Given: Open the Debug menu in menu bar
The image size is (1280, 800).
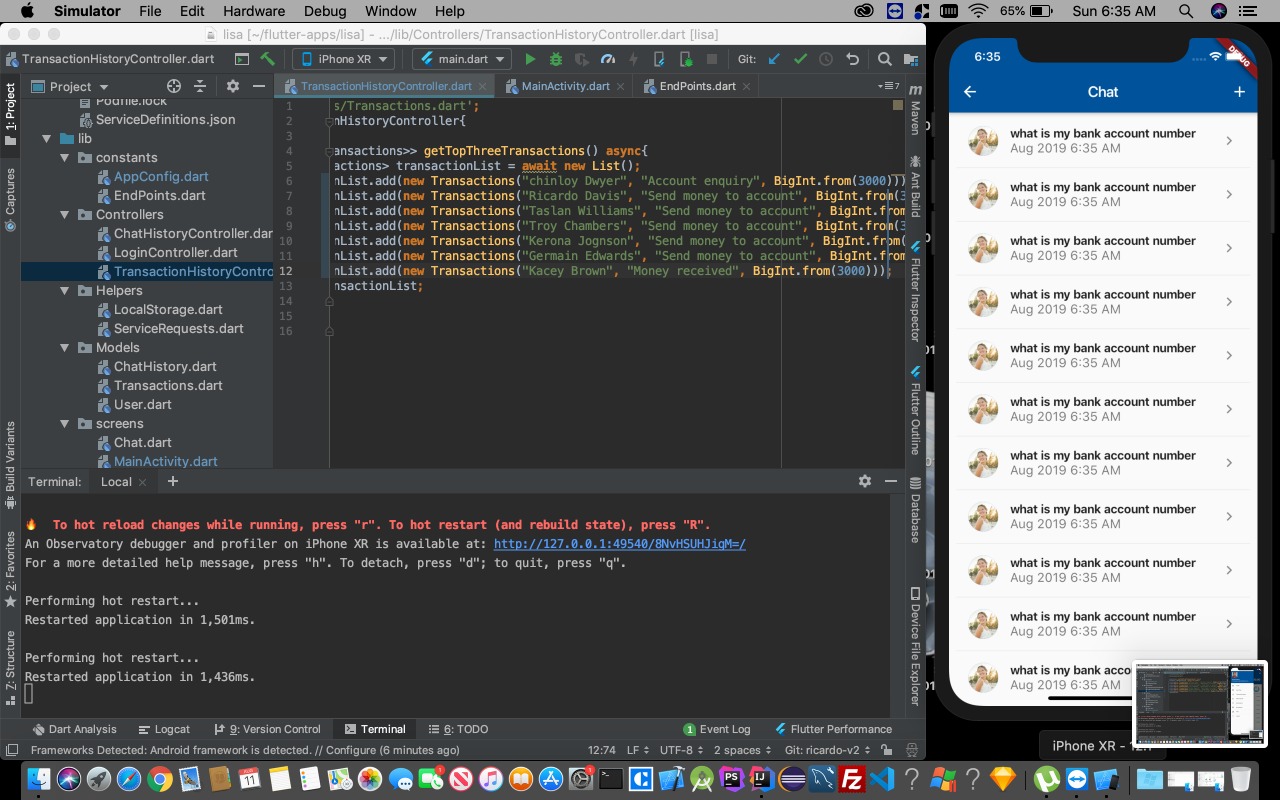Looking at the screenshot, I should pyautogui.click(x=326, y=11).
